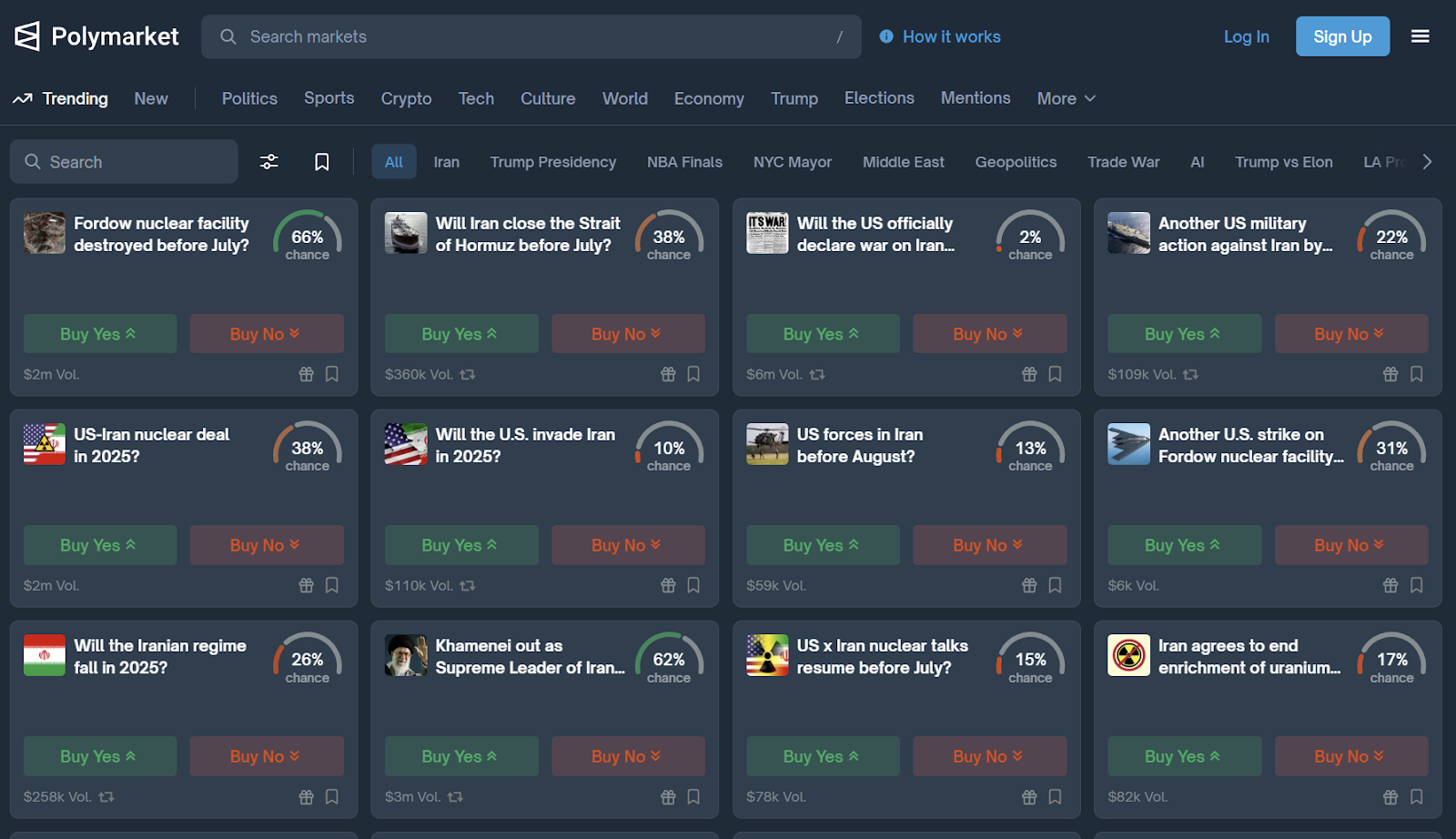The image size is (1456, 839).
Task: Open the Polymarket home logo
Action: point(96,36)
